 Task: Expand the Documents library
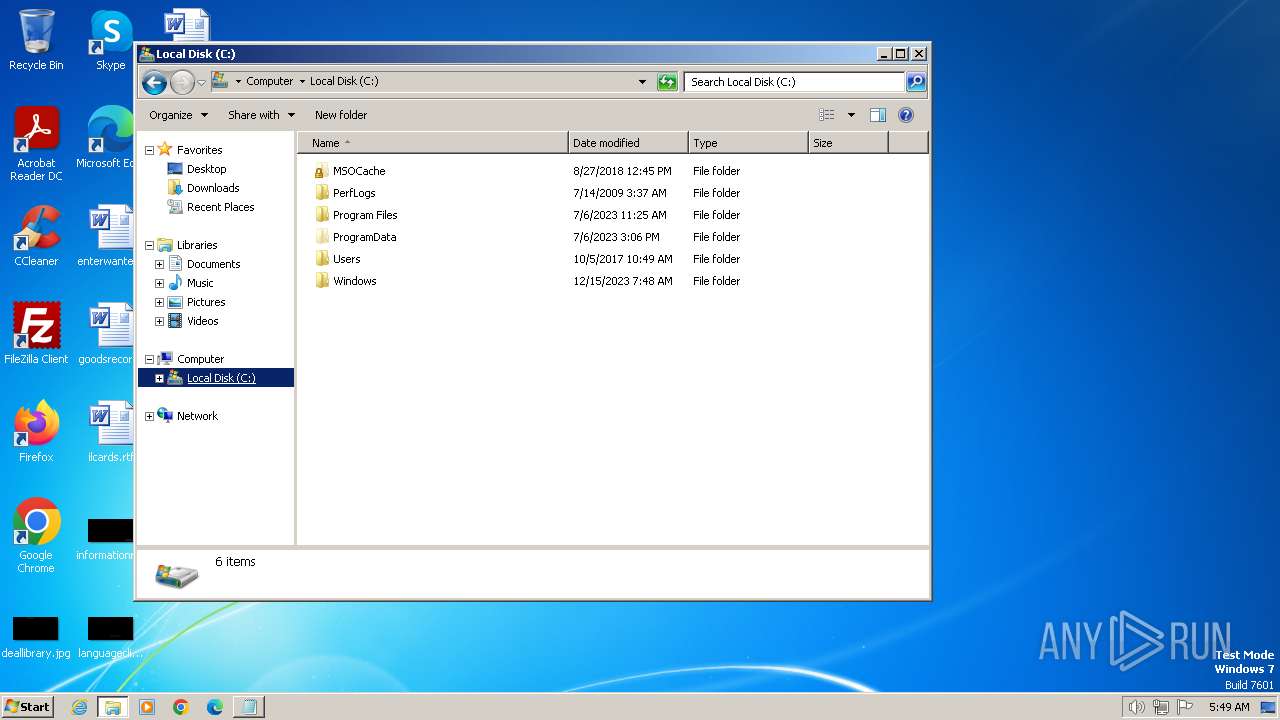pos(159,264)
